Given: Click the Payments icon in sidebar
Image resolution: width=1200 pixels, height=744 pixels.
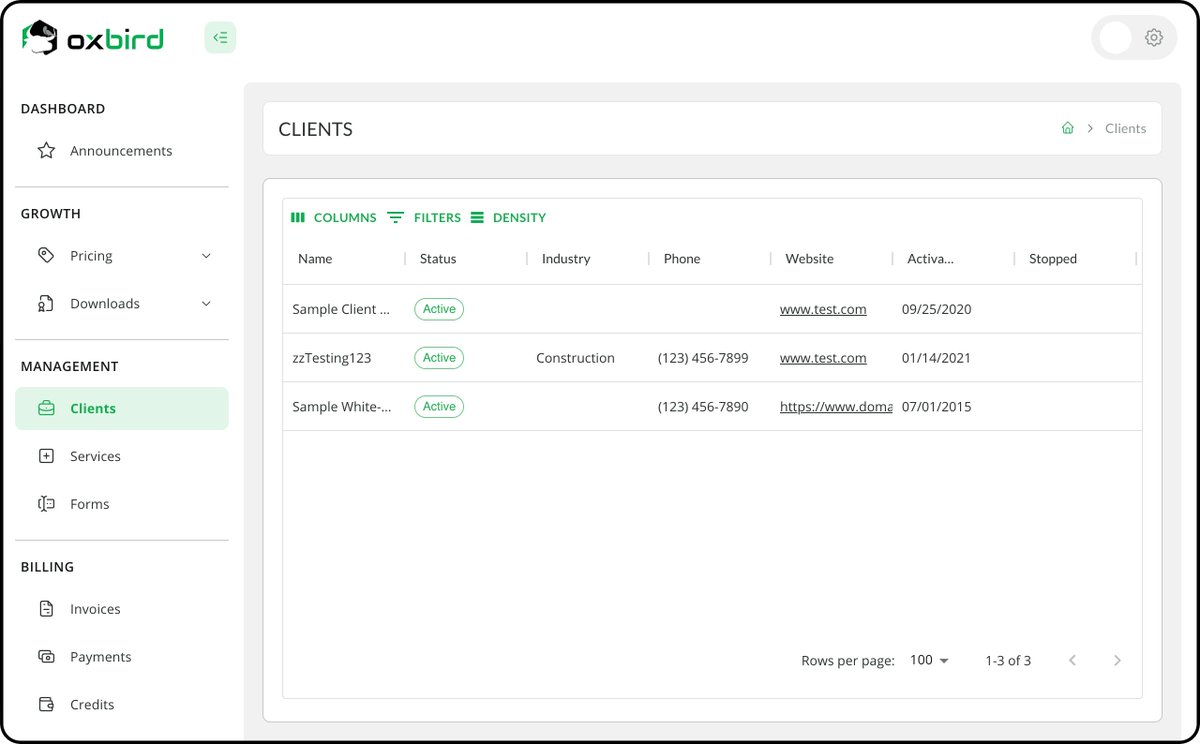Looking at the screenshot, I should [46, 657].
